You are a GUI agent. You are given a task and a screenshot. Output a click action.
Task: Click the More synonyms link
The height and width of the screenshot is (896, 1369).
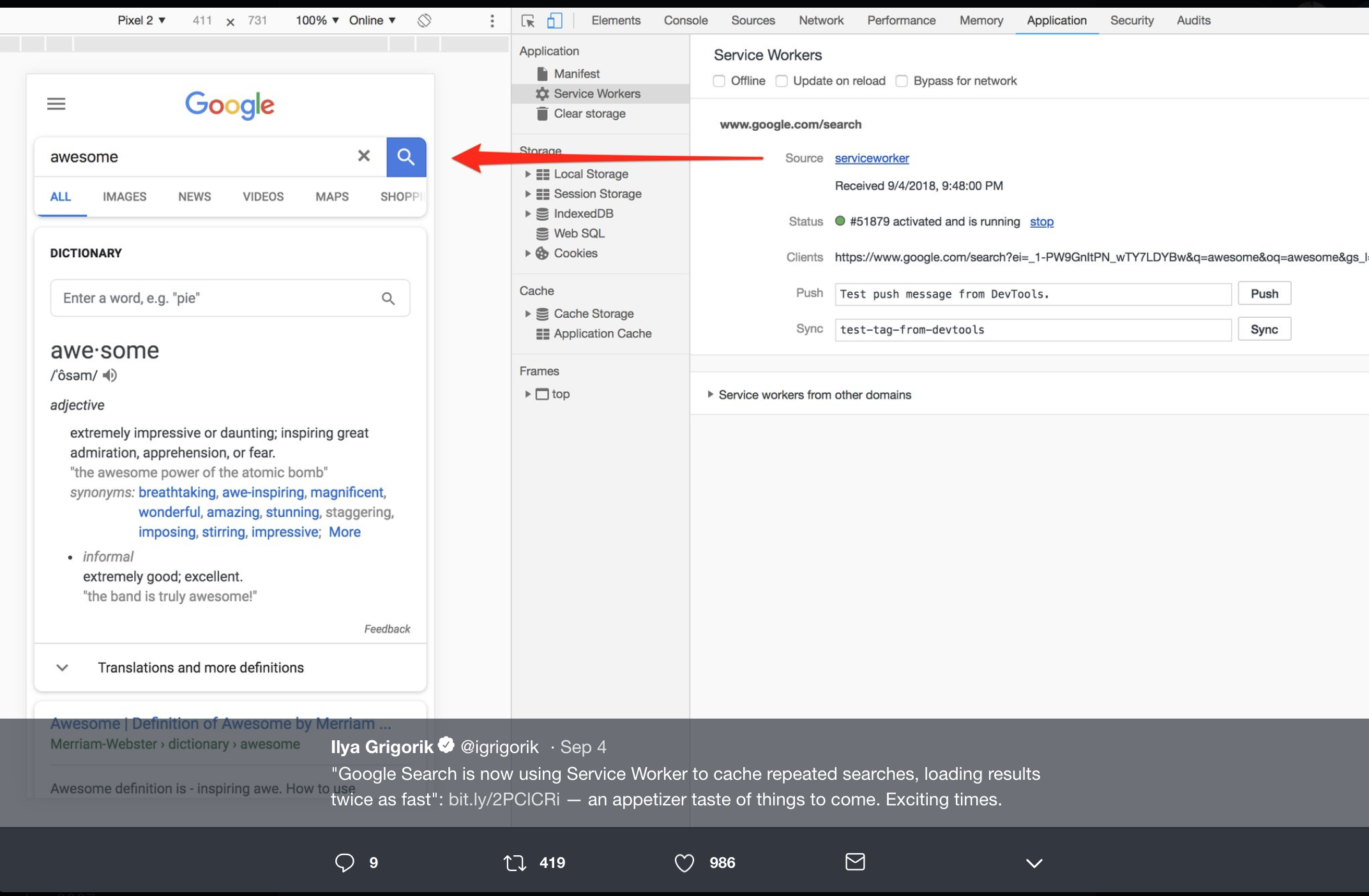(x=345, y=532)
